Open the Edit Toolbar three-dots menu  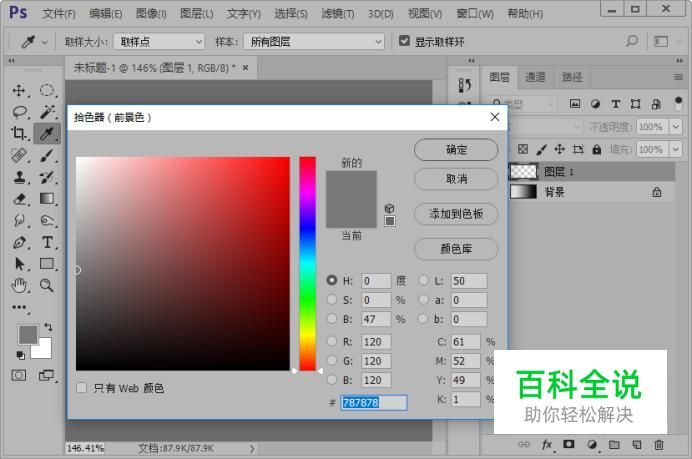coord(19,307)
